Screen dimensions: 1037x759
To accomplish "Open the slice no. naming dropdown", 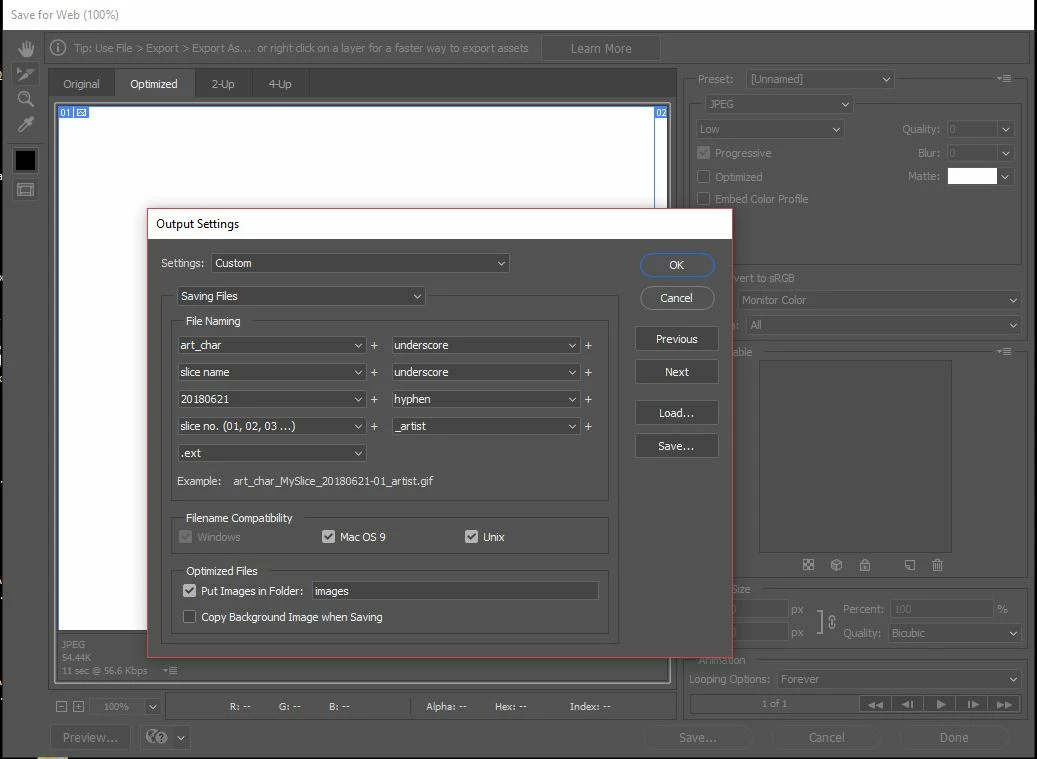I will (272, 426).
